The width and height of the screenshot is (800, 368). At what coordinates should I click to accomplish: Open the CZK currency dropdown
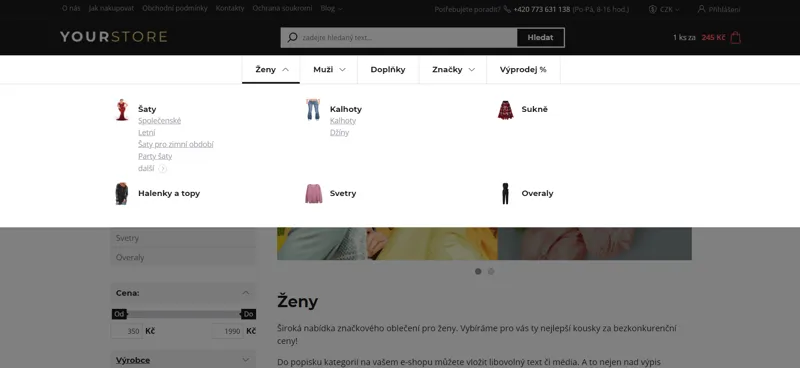pos(664,9)
